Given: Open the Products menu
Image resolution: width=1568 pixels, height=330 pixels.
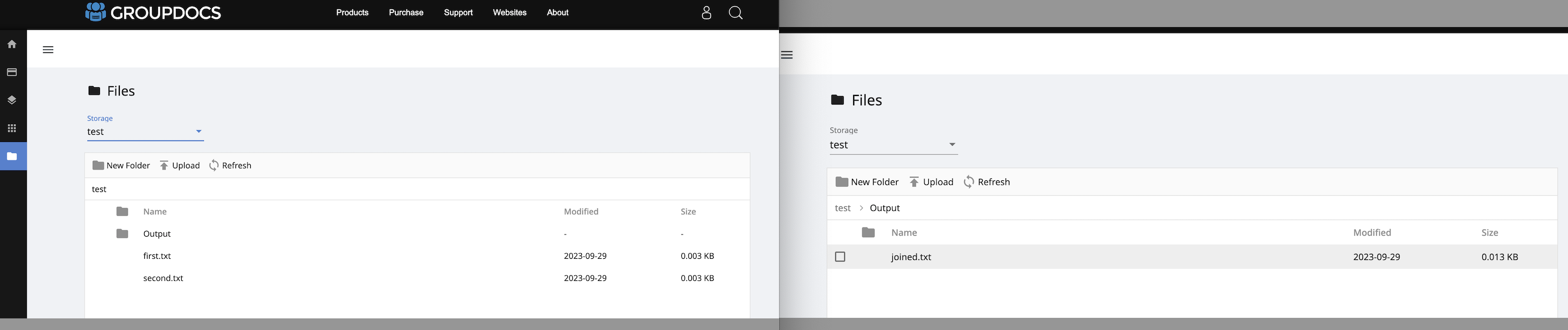Looking at the screenshot, I should tap(352, 13).
